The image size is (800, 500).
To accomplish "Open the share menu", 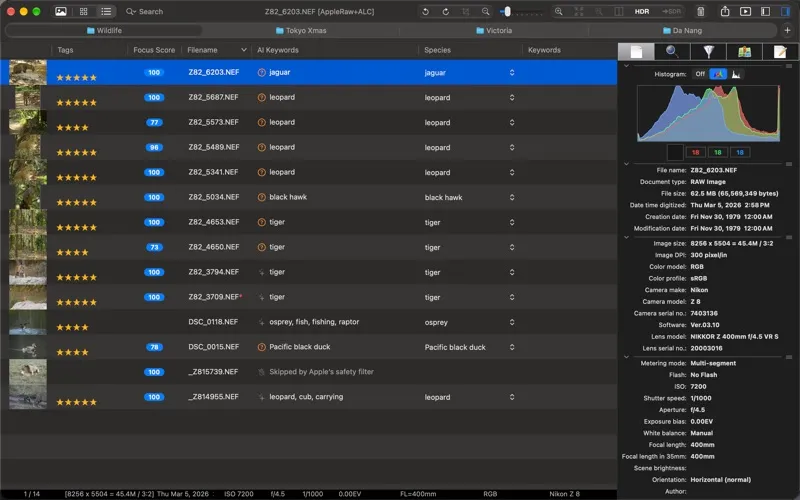I will pos(725,11).
